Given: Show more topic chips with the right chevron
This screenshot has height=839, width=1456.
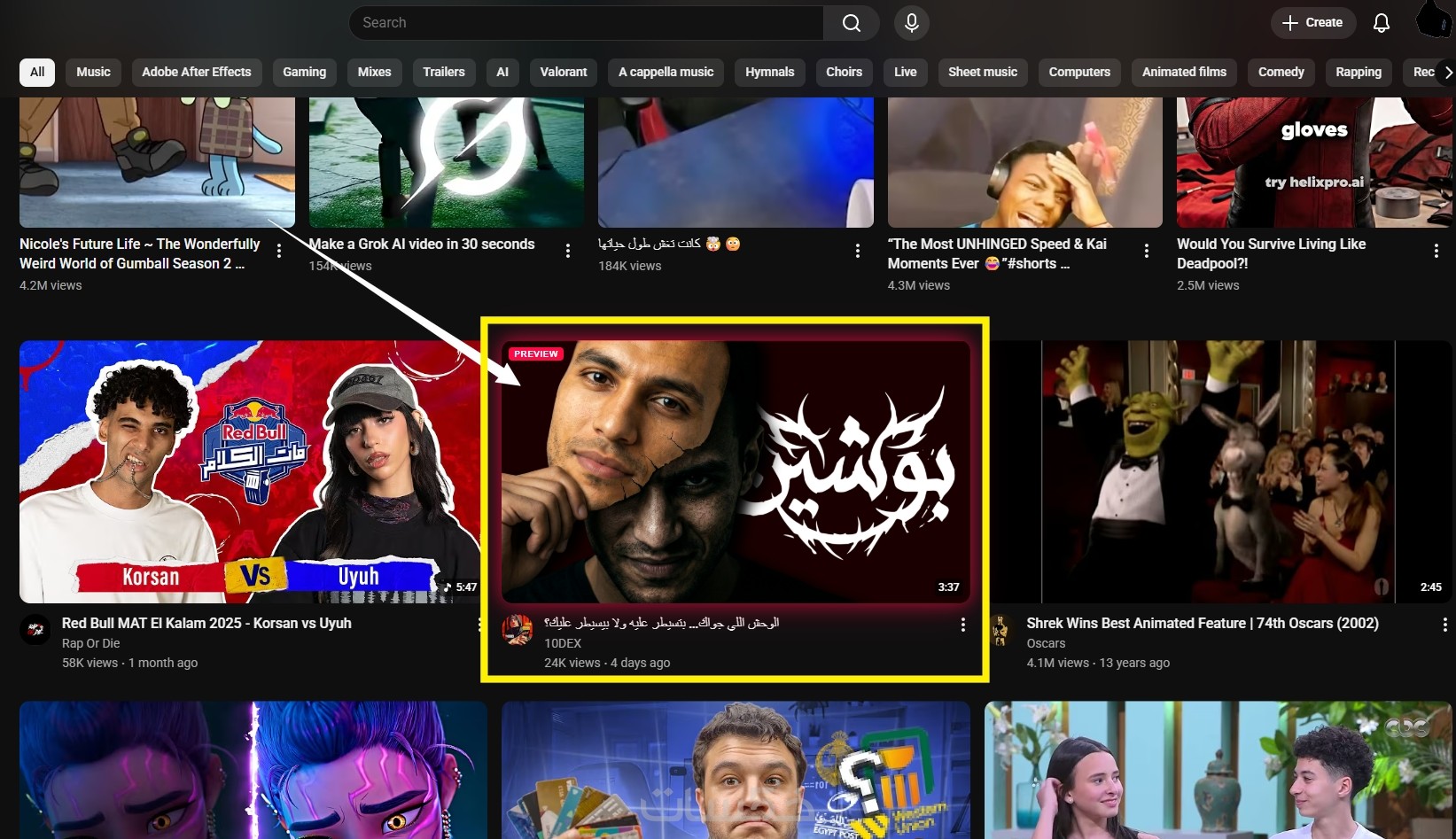Looking at the screenshot, I should [1447, 73].
